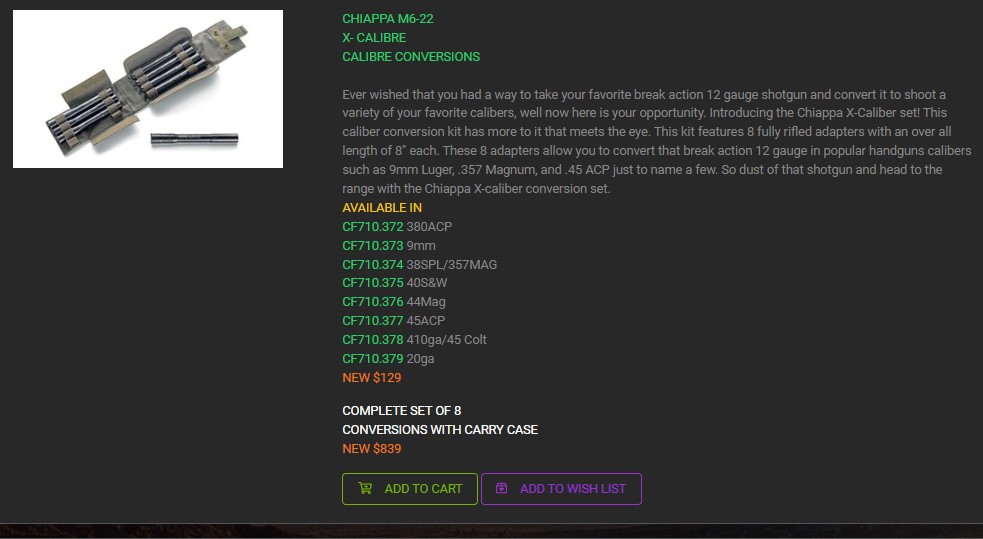Pick the CF710.377 45ACP code
The height and width of the screenshot is (539, 983).
pos(394,321)
